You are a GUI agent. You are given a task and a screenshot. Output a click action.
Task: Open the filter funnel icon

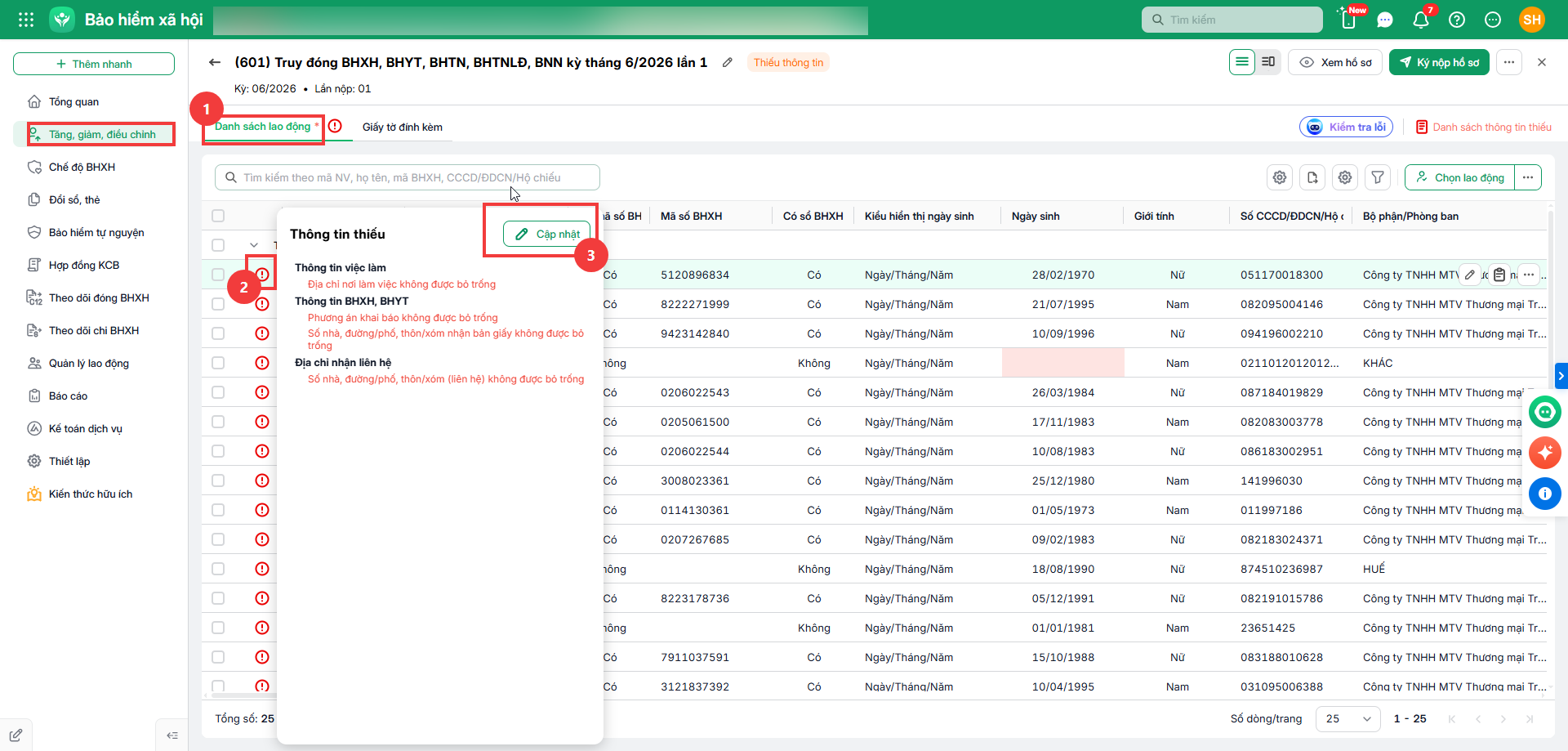[1378, 177]
